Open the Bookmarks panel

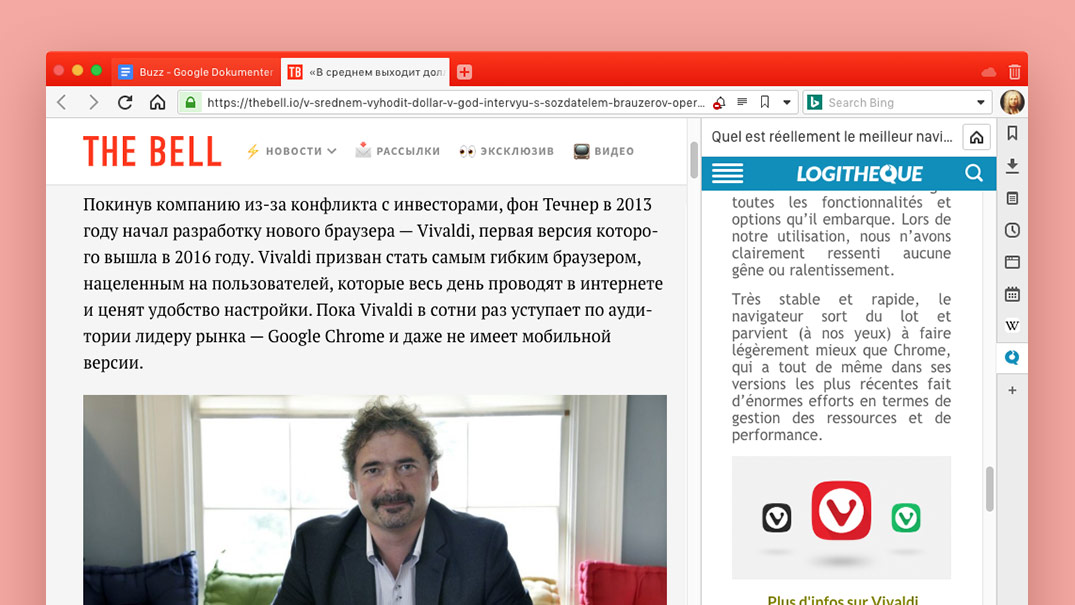click(x=1012, y=133)
